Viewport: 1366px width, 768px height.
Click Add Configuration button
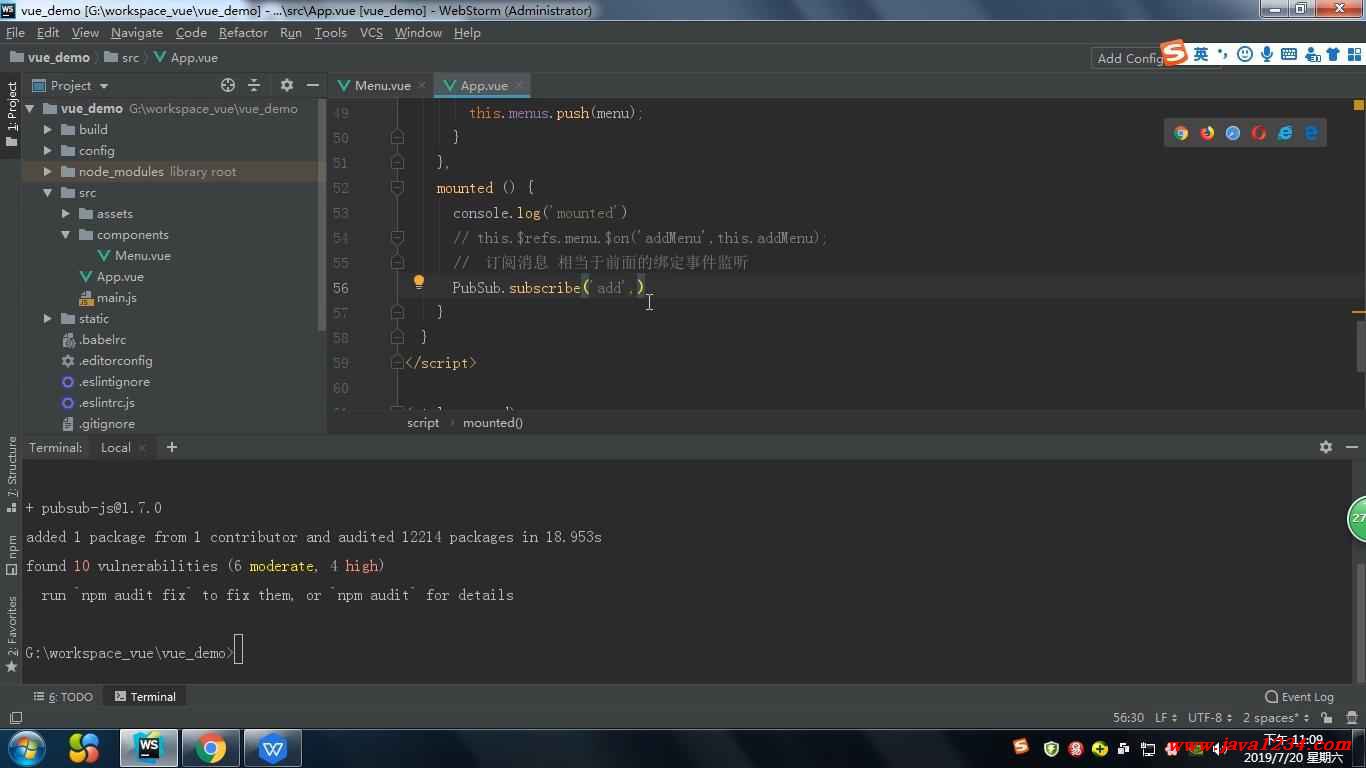[x=1128, y=58]
